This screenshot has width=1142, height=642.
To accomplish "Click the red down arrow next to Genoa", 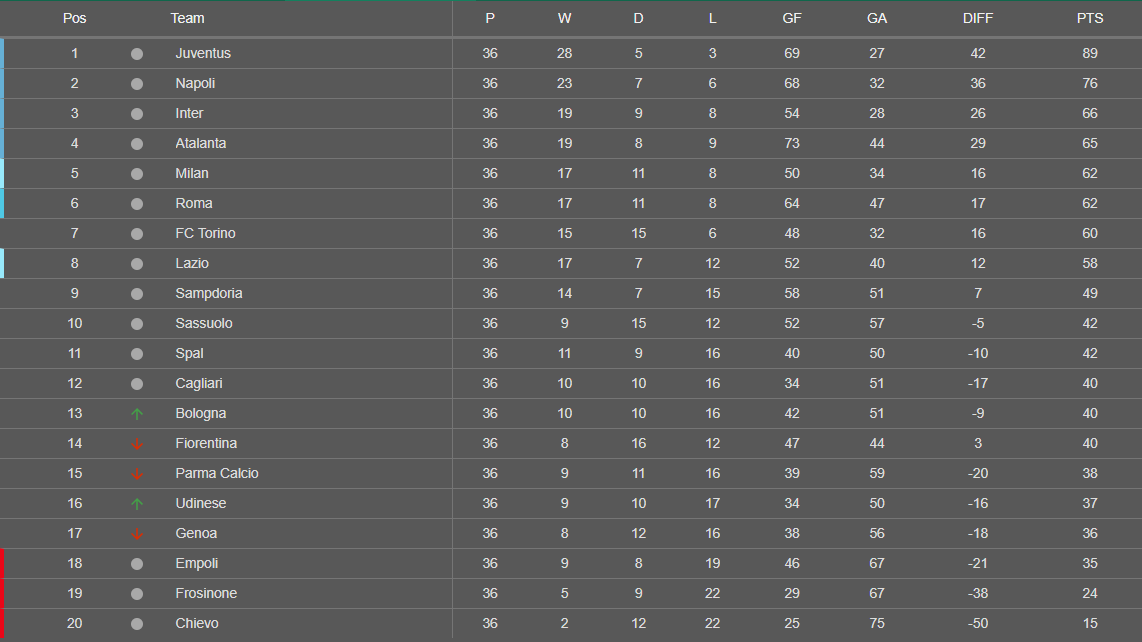I will click(137, 533).
